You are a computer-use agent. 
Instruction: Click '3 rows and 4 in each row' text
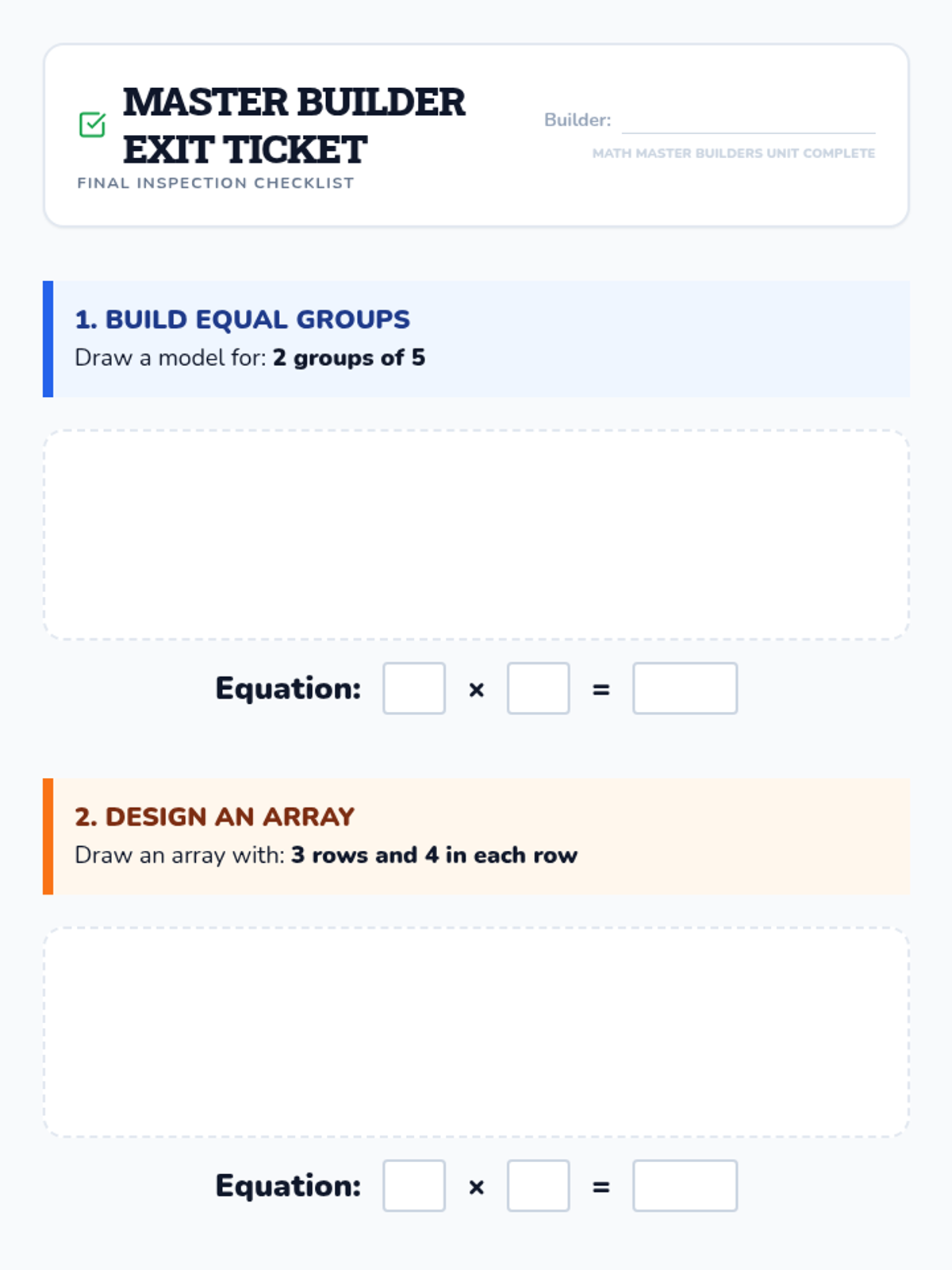coord(434,855)
